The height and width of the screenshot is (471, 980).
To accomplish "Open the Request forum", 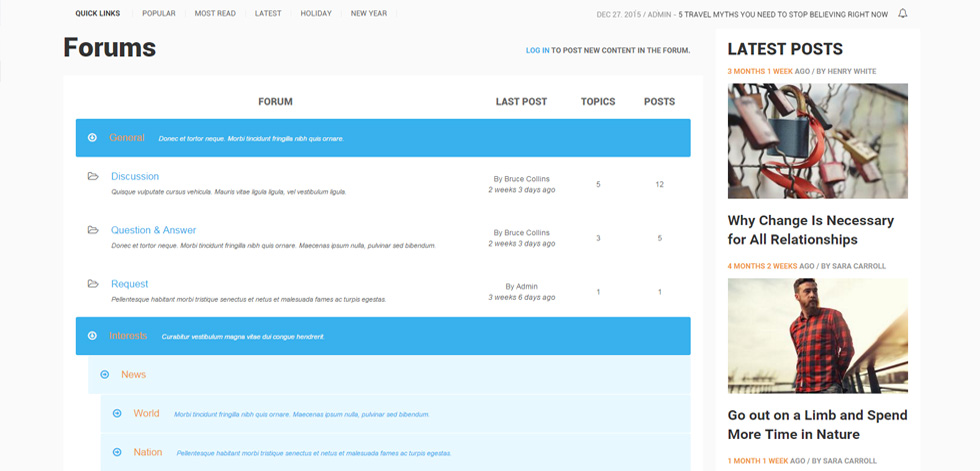I will pyautogui.click(x=129, y=284).
